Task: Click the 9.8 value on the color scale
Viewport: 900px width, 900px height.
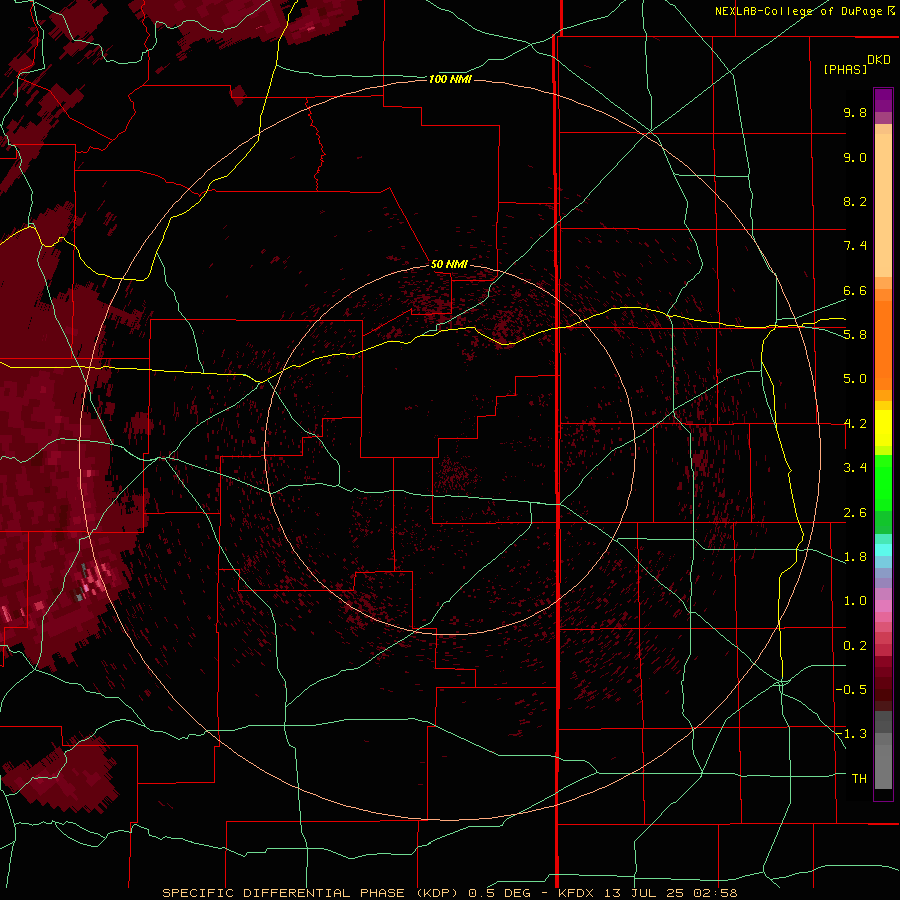Action: (855, 112)
